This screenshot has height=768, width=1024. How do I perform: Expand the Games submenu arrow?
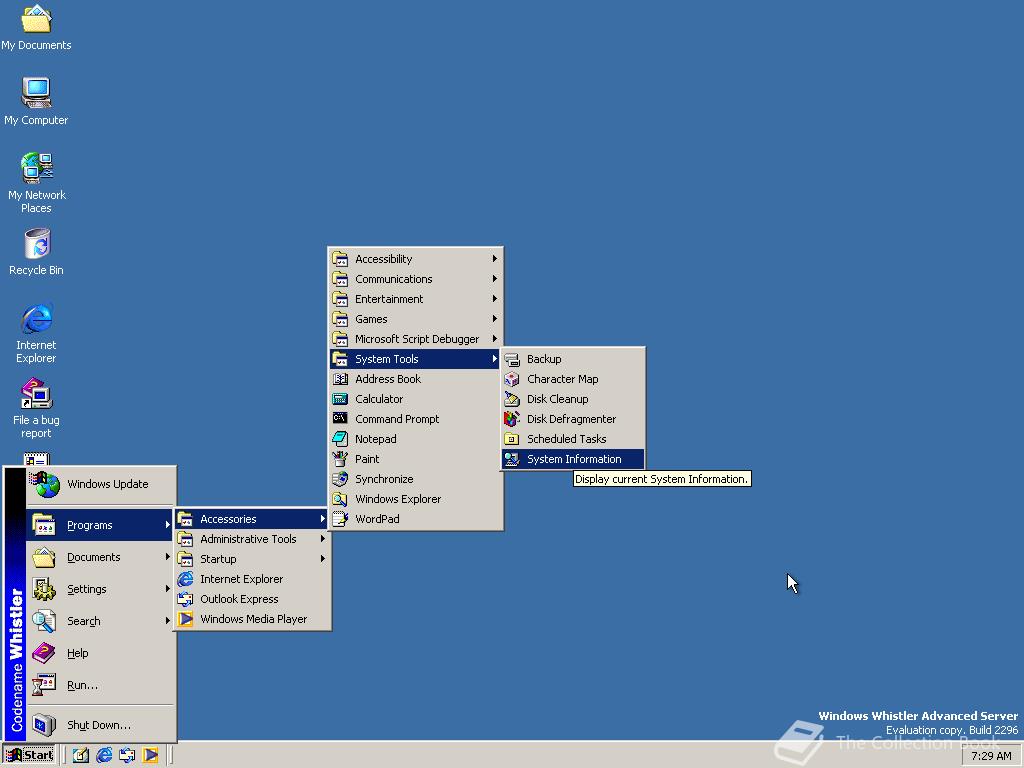click(495, 319)
